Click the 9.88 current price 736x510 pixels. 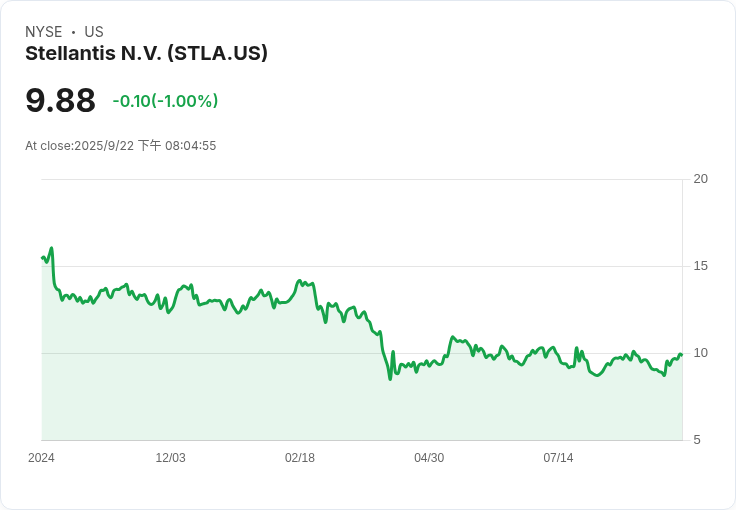(x=61, y=100)
